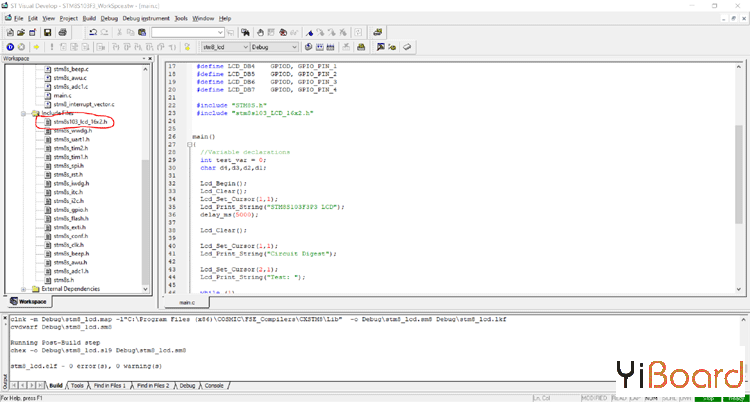Click the Cut scissors icon
Image resolution: width=750 pixels, height=402 pixels.
coord(120,33)
